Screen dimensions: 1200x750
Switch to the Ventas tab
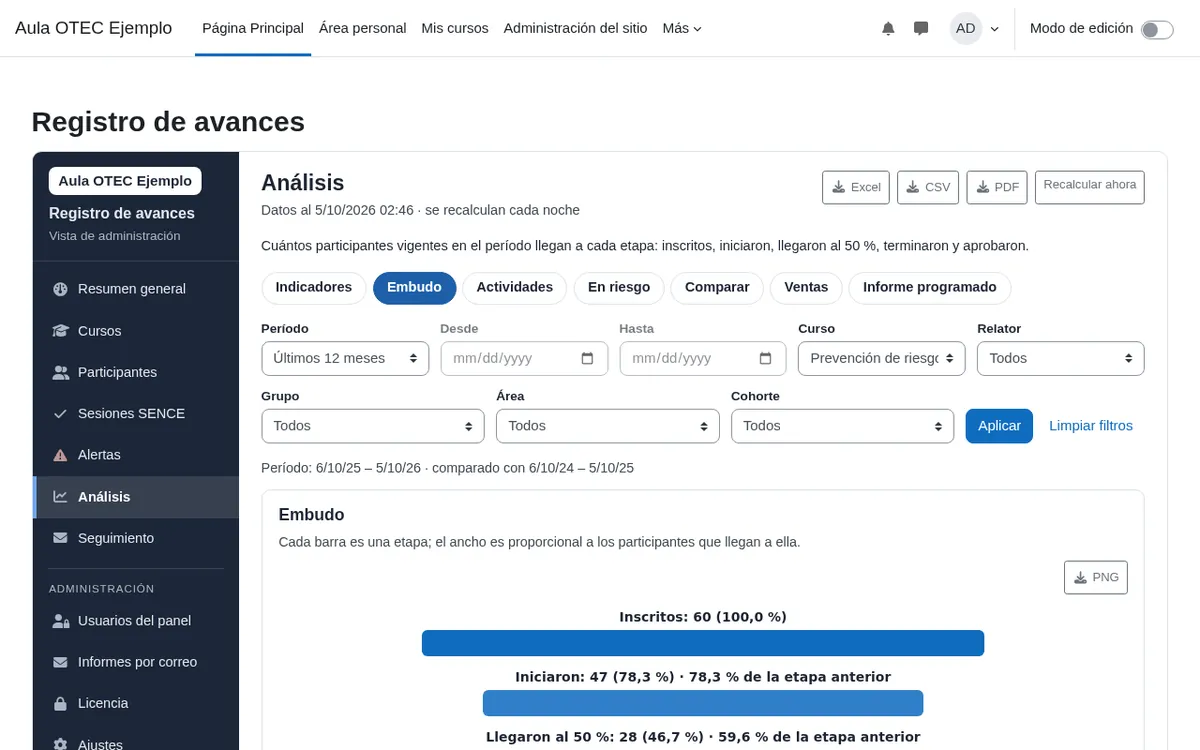(806, 288)
